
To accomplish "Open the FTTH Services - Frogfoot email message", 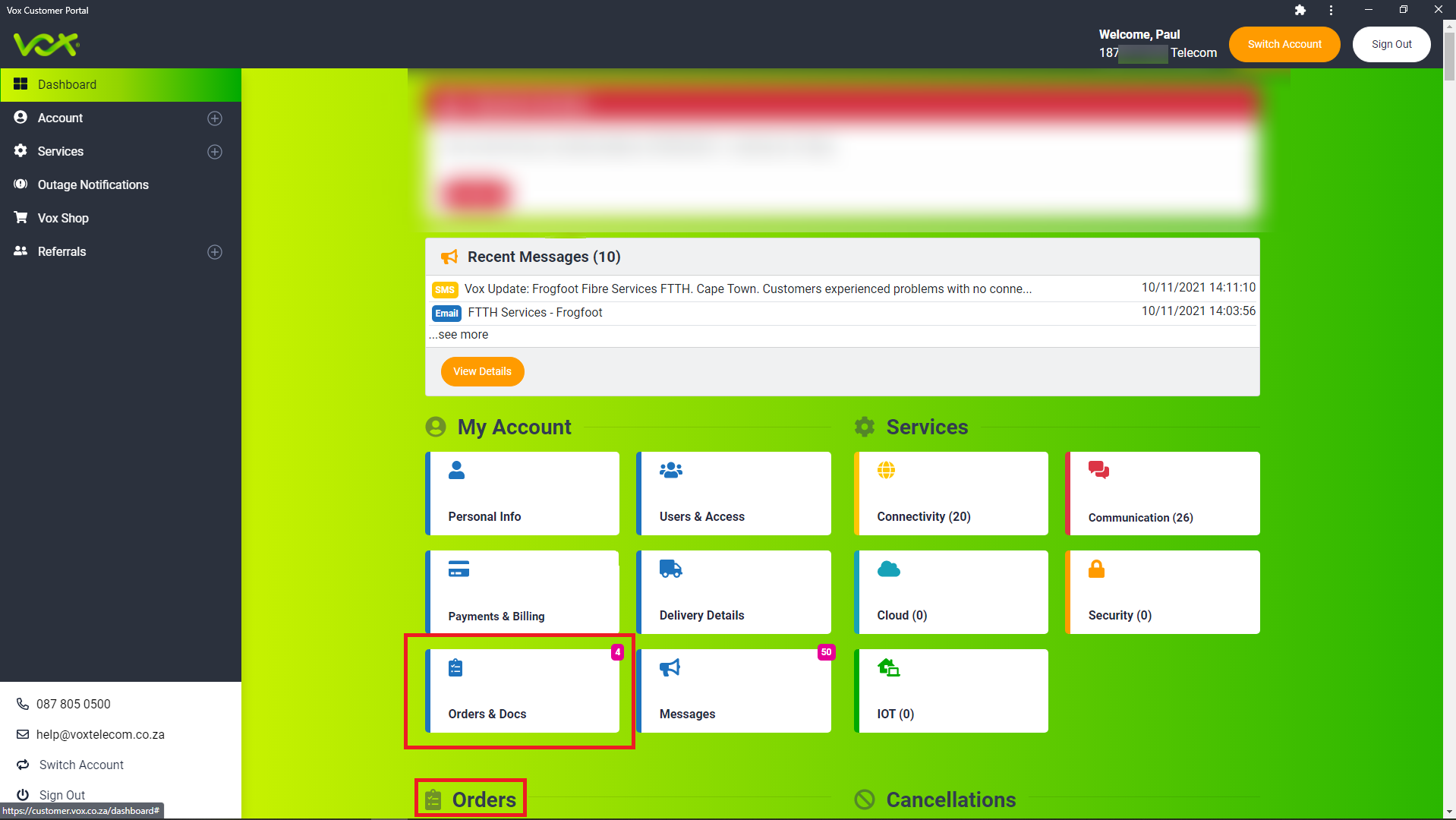I will point(843,313).
